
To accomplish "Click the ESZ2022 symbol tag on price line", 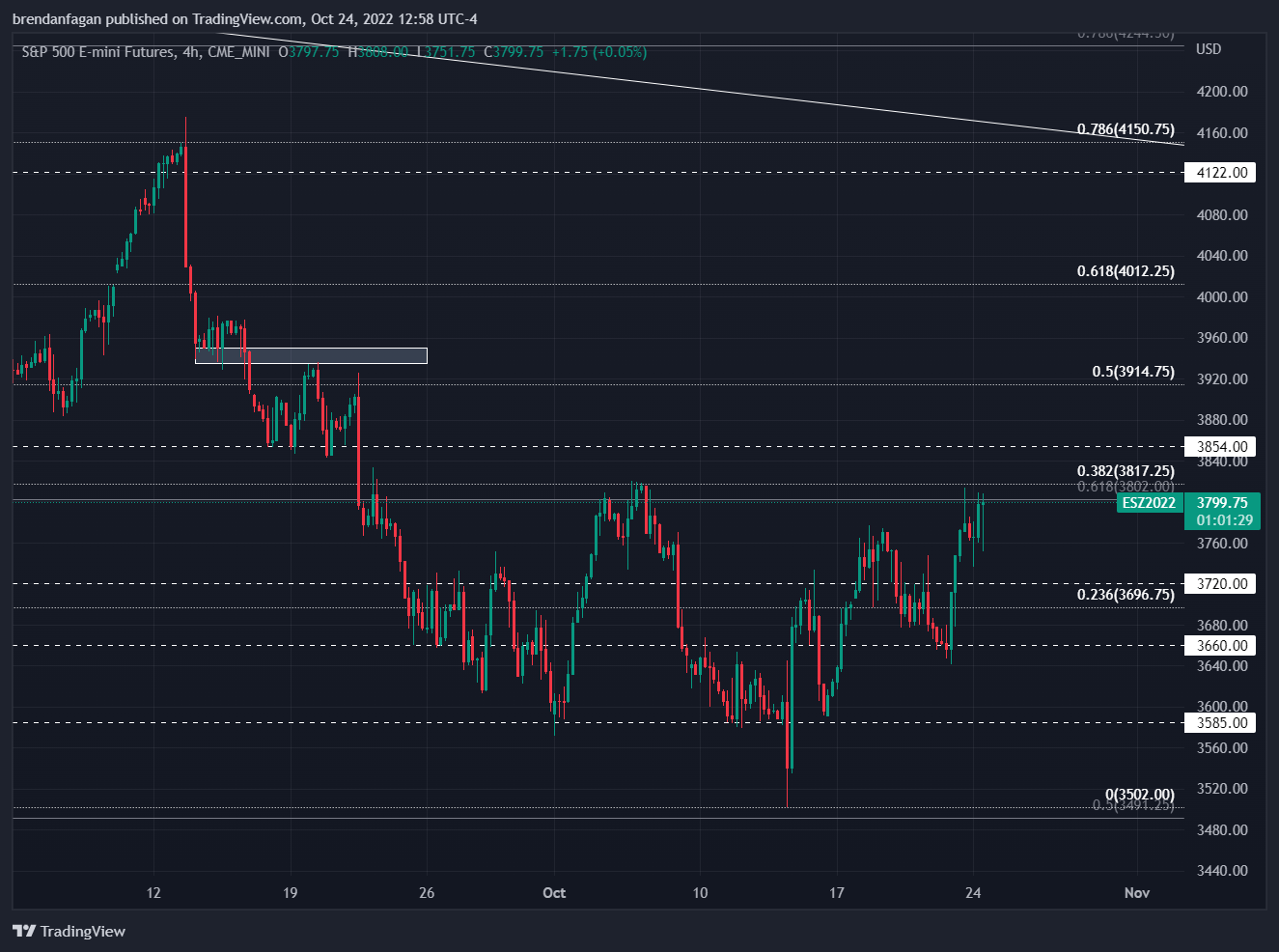I will click(x=1149, y=503).
